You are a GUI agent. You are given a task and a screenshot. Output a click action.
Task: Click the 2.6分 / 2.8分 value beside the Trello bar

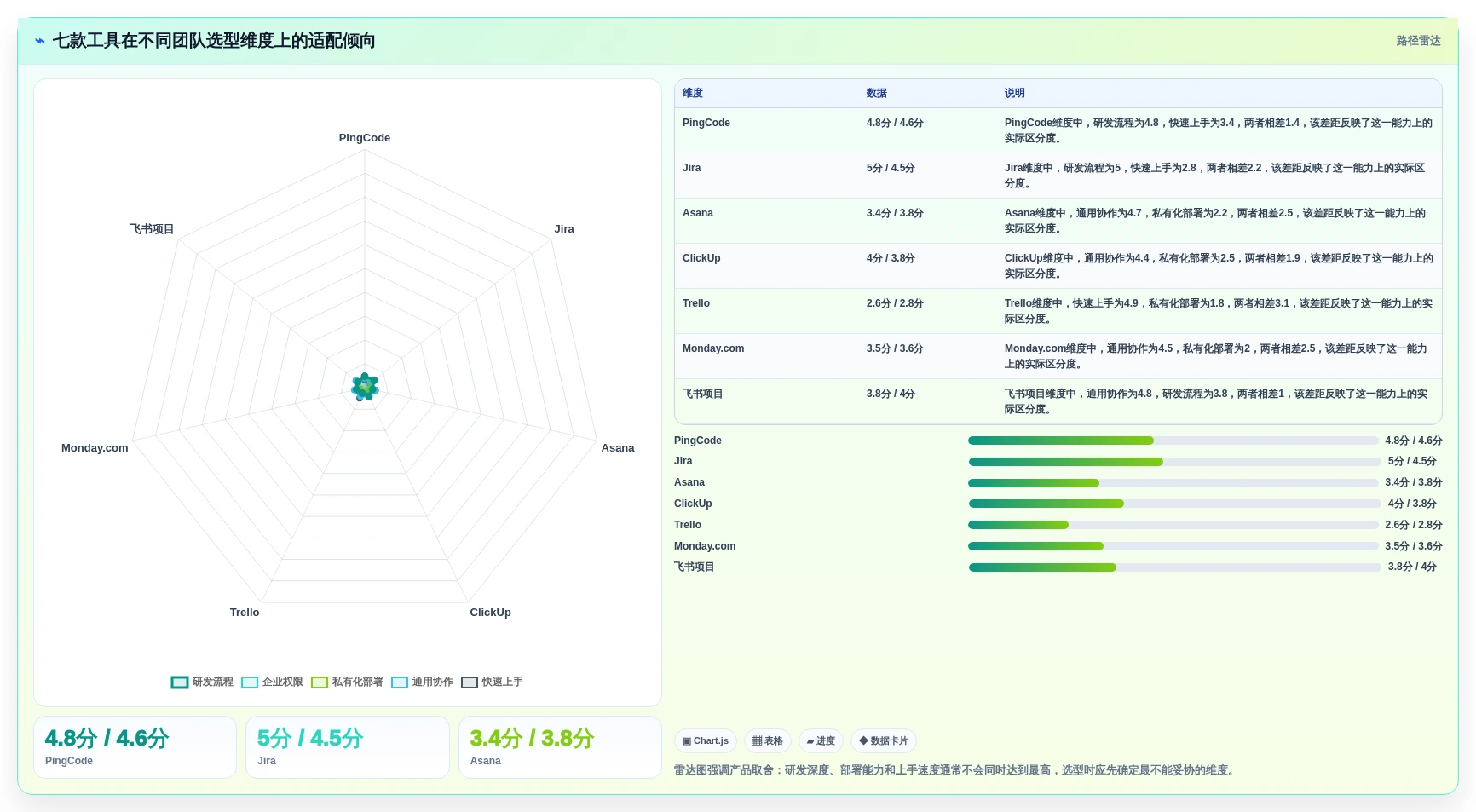tap(1414, 525)
